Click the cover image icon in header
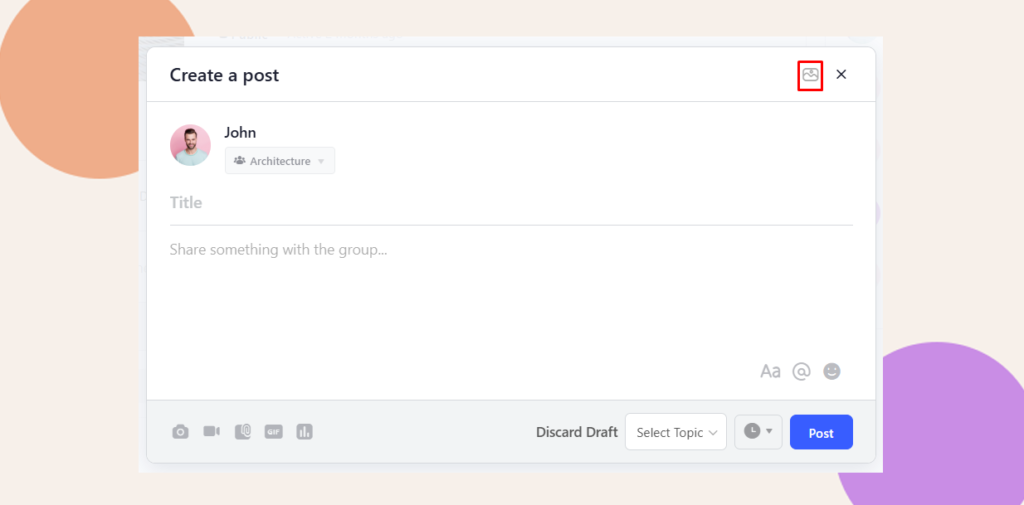The height and width of the screenshot is (505, 1024). pos(810,75)
